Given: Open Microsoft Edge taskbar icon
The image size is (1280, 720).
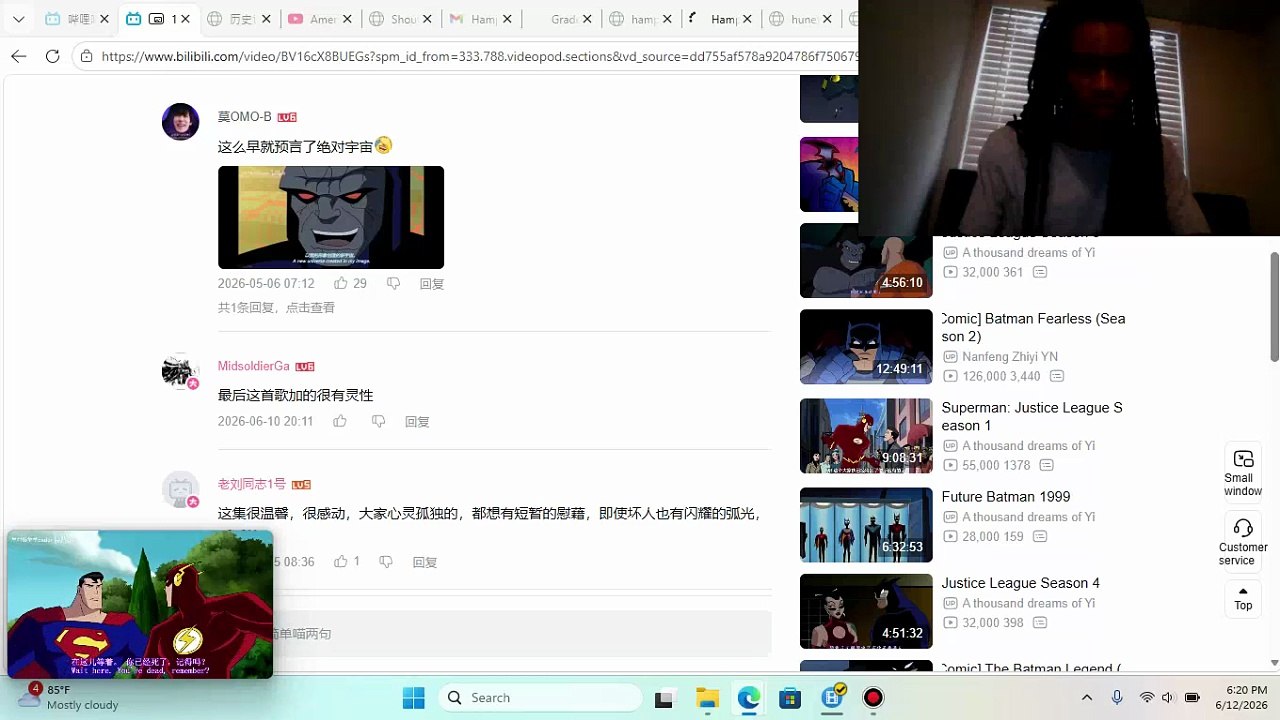Looking at the screenshot, I should click(x=749, y=698).
